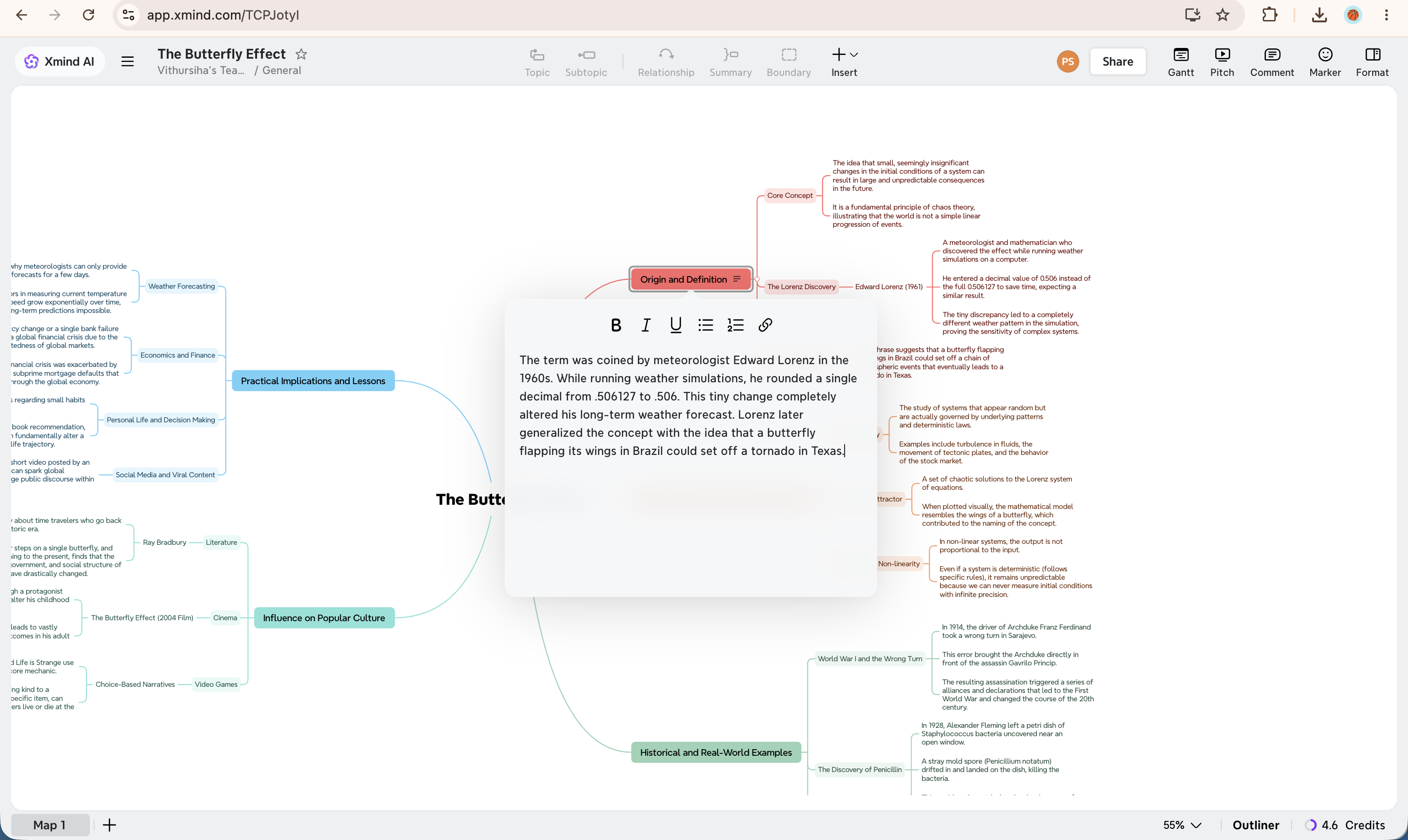Image resolution: width=1408 pixels, height=840 pixels.
Task: Open the Vithursiha's Team breadcrumb
Action: 201,71
